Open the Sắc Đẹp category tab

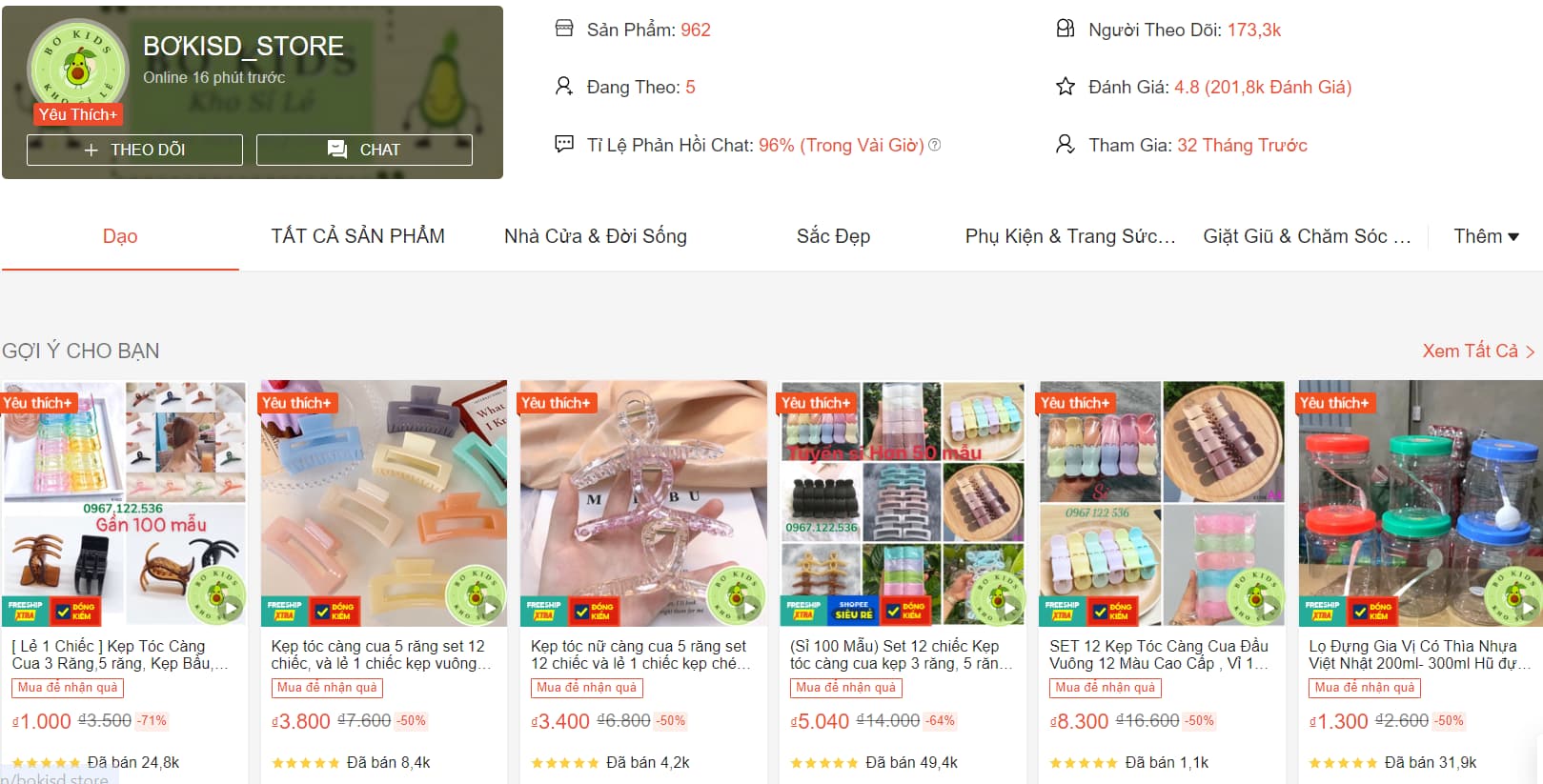pos(833,236)
